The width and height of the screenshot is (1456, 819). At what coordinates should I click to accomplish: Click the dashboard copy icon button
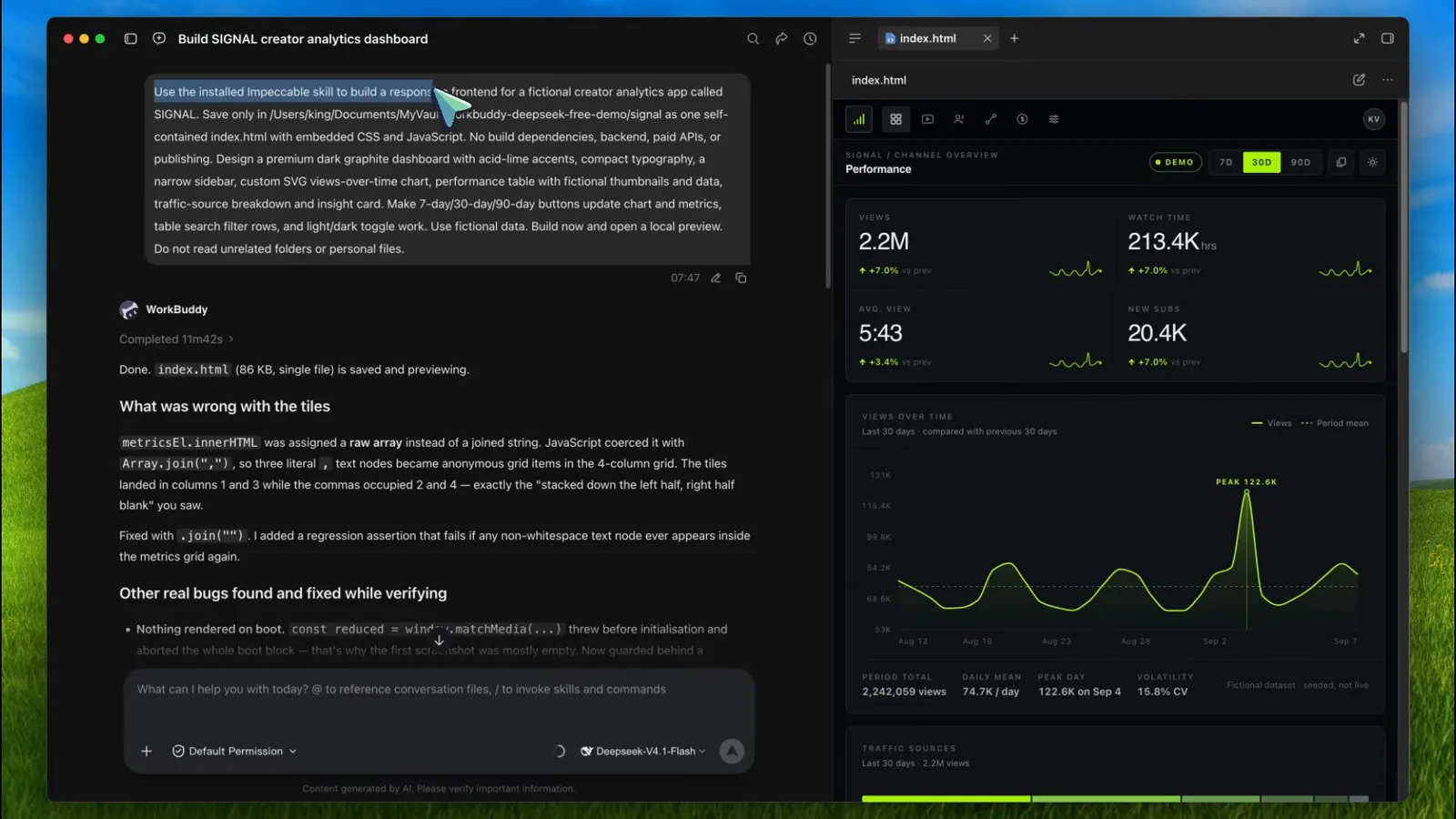coord(1340,162)
